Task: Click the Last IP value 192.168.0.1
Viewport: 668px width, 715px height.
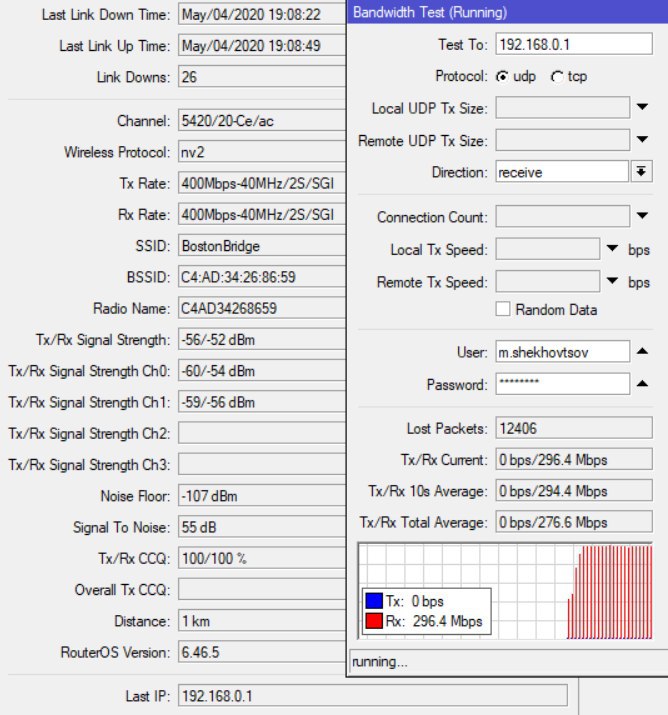Action: click(373, 696)
